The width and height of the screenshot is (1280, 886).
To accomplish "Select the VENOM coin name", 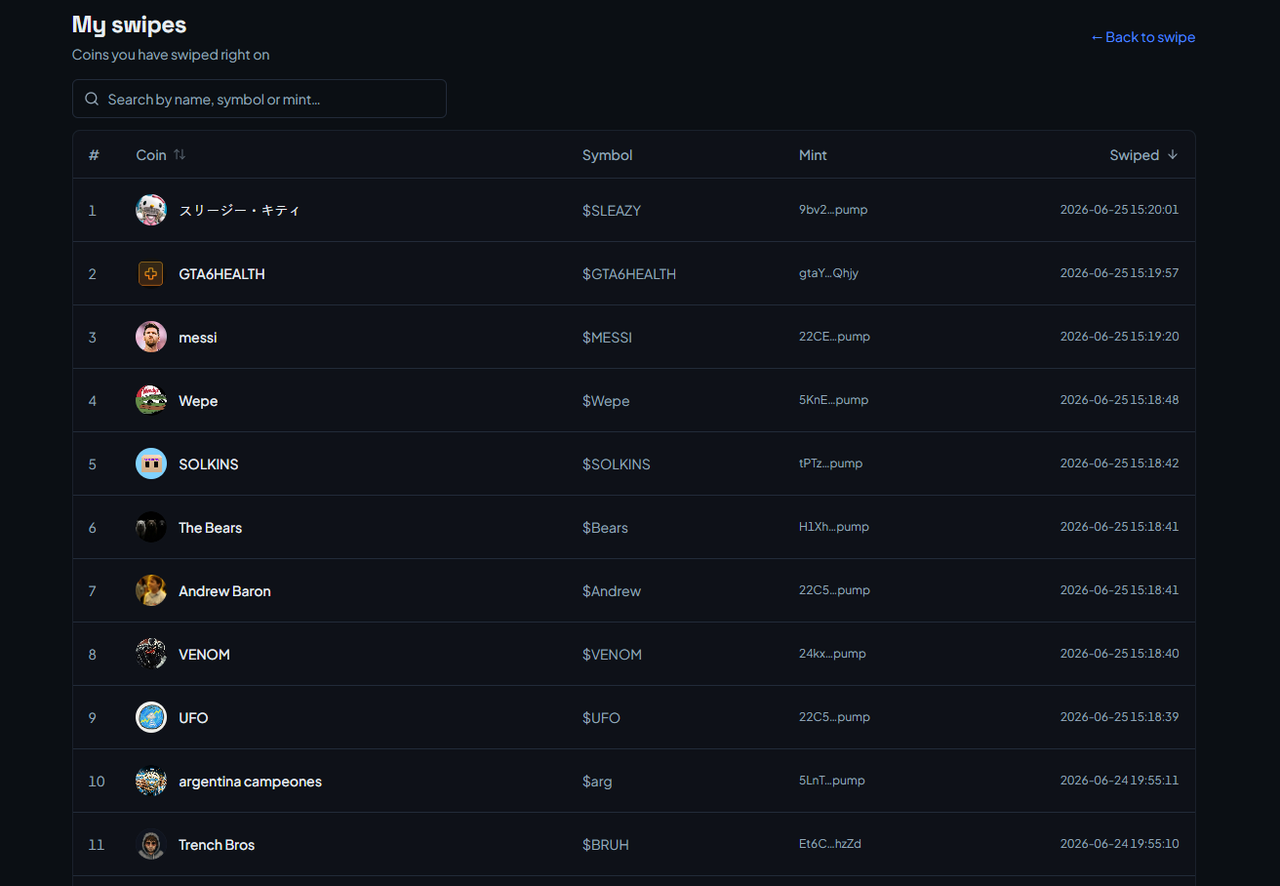I will tap(204, 654).
